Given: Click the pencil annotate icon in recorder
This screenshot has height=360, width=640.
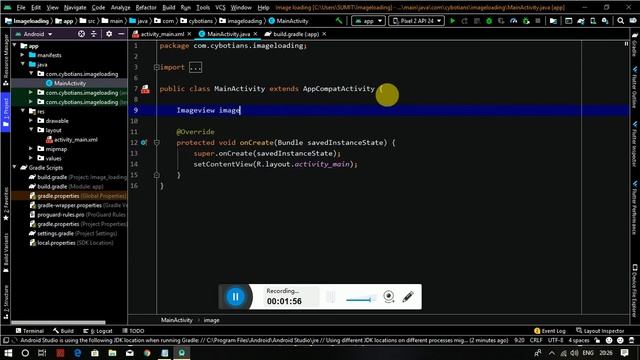Looking at the screenshot, I should (408, 297).
